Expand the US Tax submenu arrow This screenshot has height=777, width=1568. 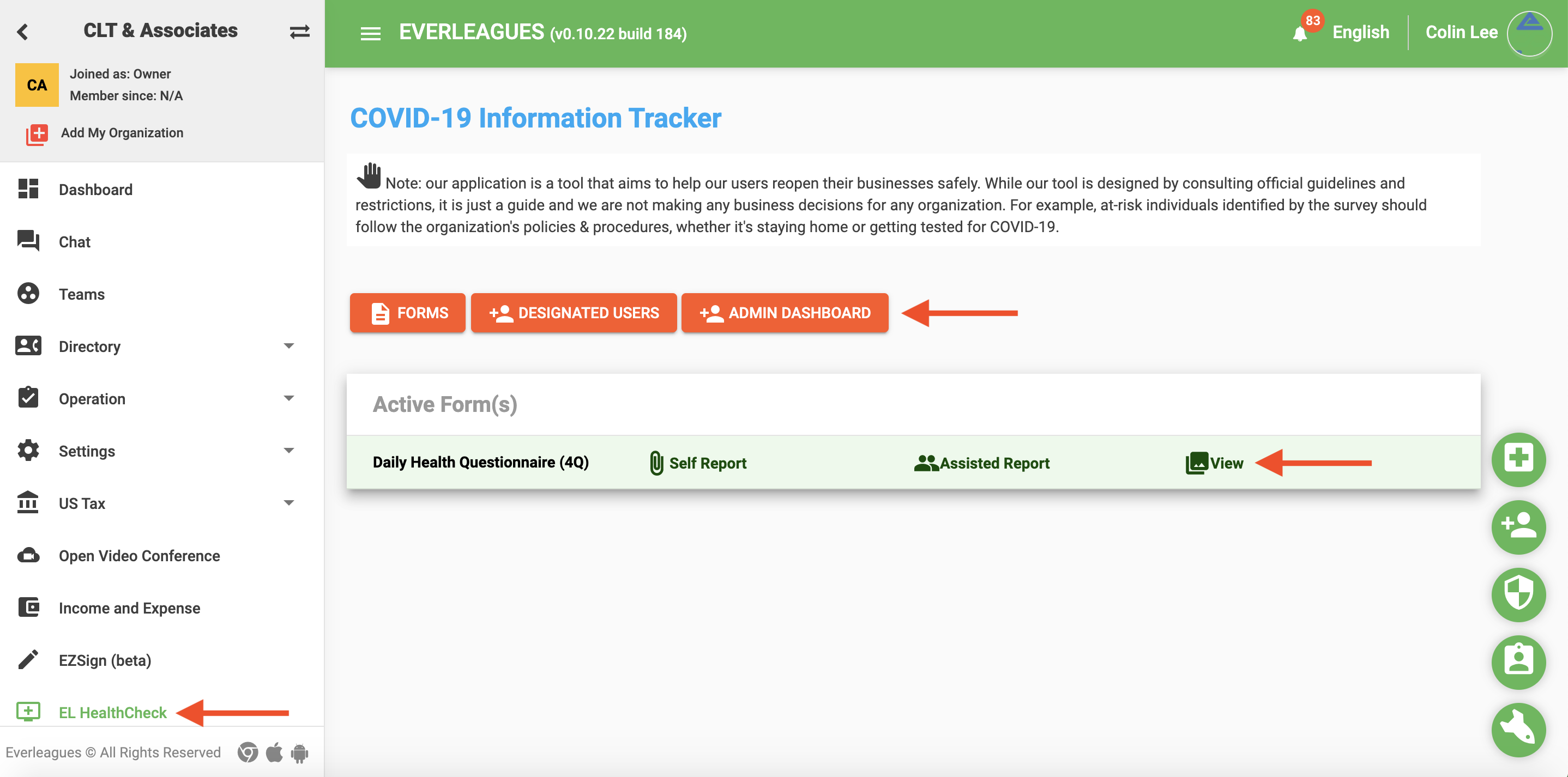[288, 503]
